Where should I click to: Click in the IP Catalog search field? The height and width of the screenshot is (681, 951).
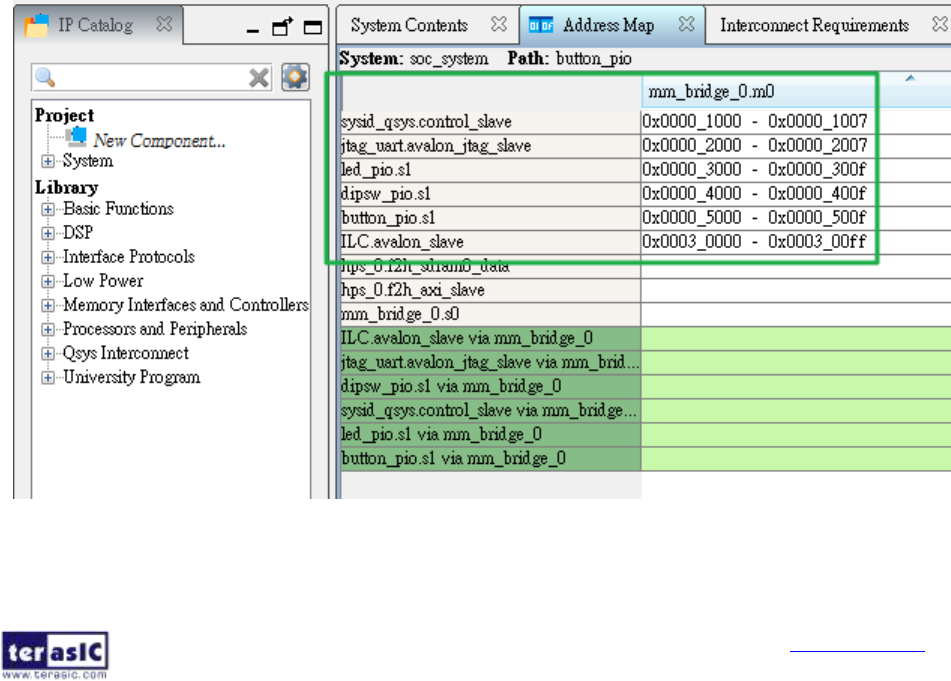[x=152, y=78]
